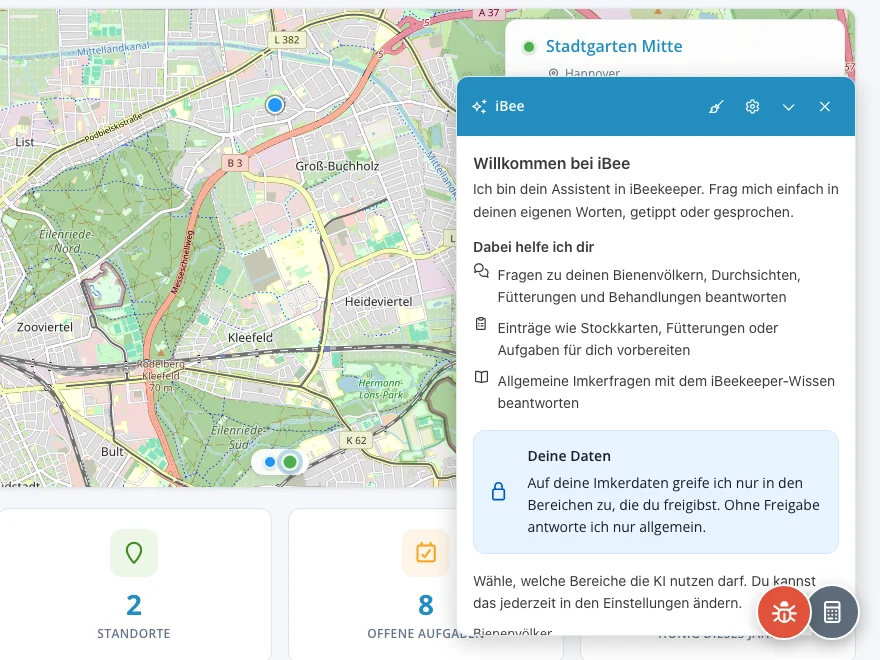Screen dimensions: 880x660
Task: Click the 'List' district label on map
Action: coord(25,142)
